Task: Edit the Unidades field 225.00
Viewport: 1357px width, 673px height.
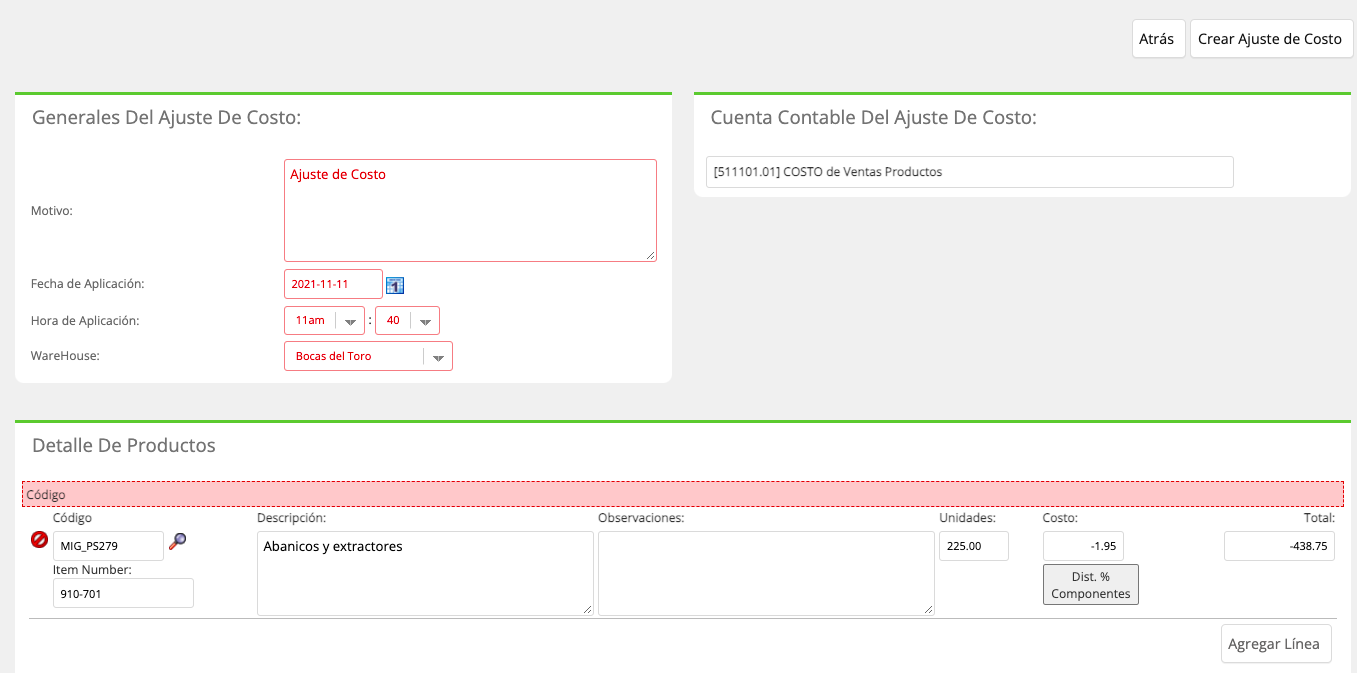Action: (x=974, y=546)
